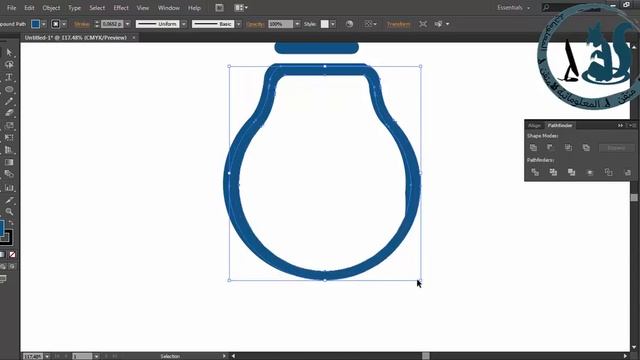Screen dimensions: 640x360
Task: Open the fill color dropdown arrow
Action: click(x=44, y=24)
